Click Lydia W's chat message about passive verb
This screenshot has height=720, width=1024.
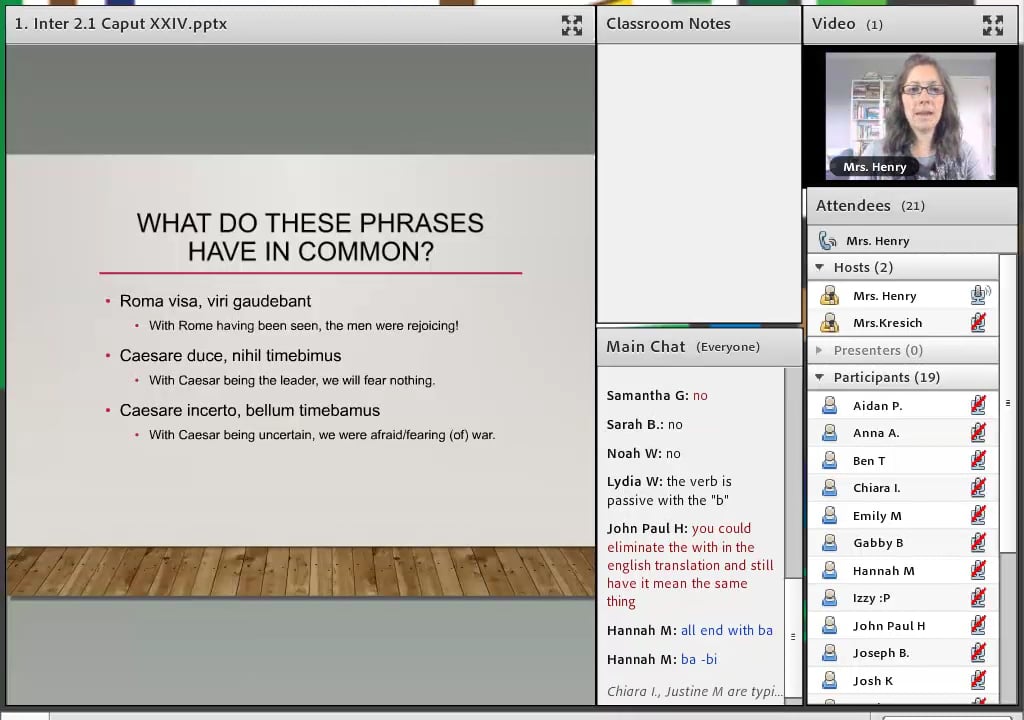[x=669, y=491]
